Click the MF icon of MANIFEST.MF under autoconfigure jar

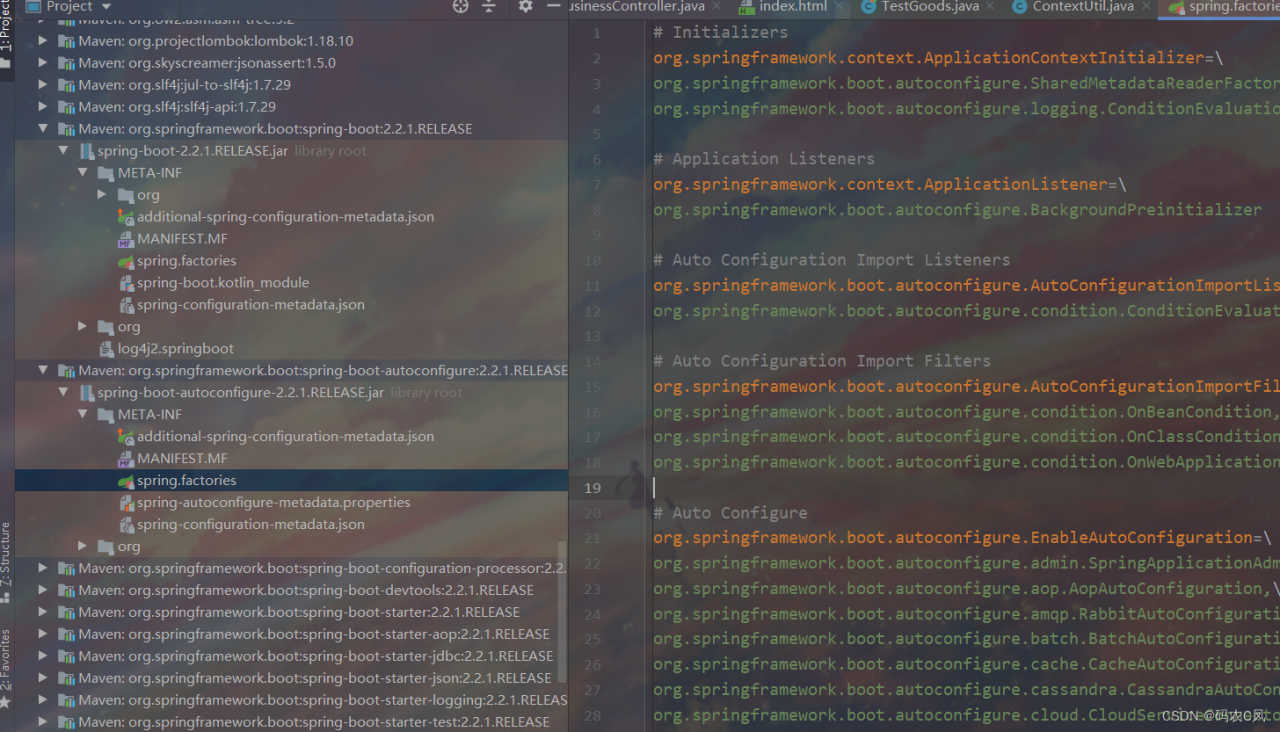126,459
